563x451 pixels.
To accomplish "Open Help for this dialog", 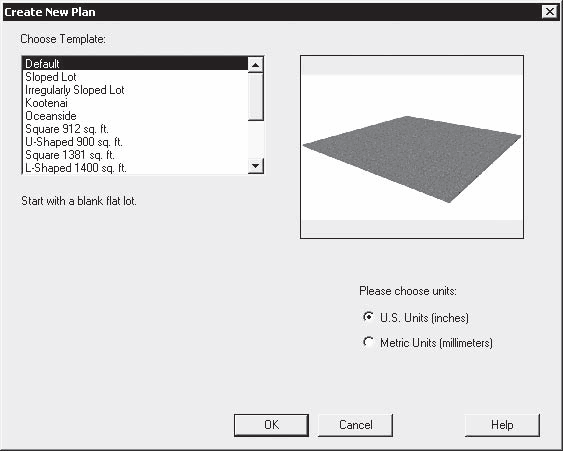I will [502, 425].
